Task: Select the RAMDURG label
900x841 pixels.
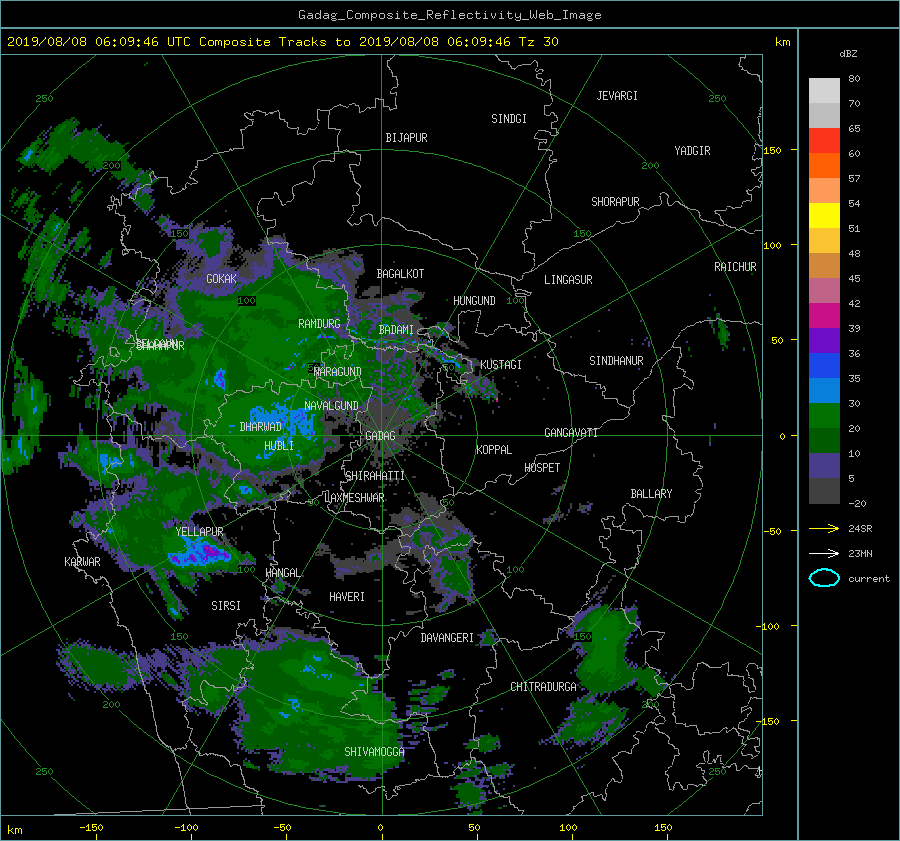Action: click(x=319, y=324)
